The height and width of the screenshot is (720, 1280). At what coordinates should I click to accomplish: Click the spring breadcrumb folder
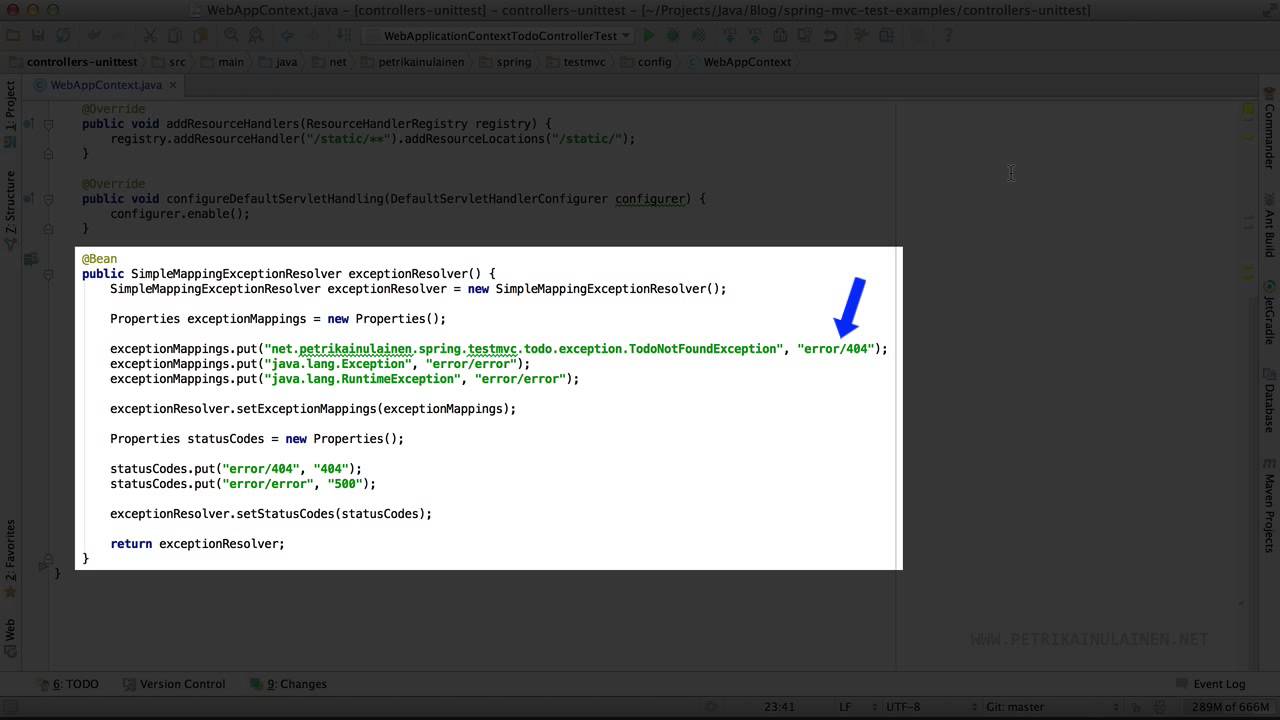[506, 62]
